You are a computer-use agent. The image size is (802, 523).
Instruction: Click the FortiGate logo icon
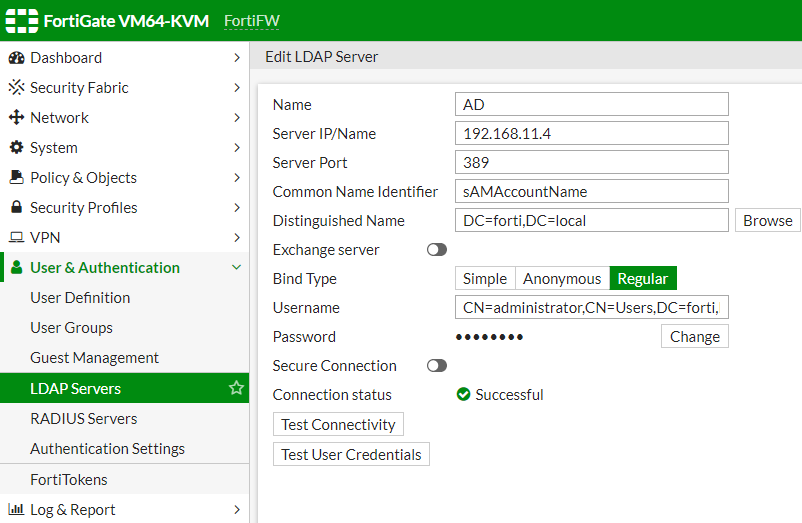pyautogui.click(x=21, y=21)
